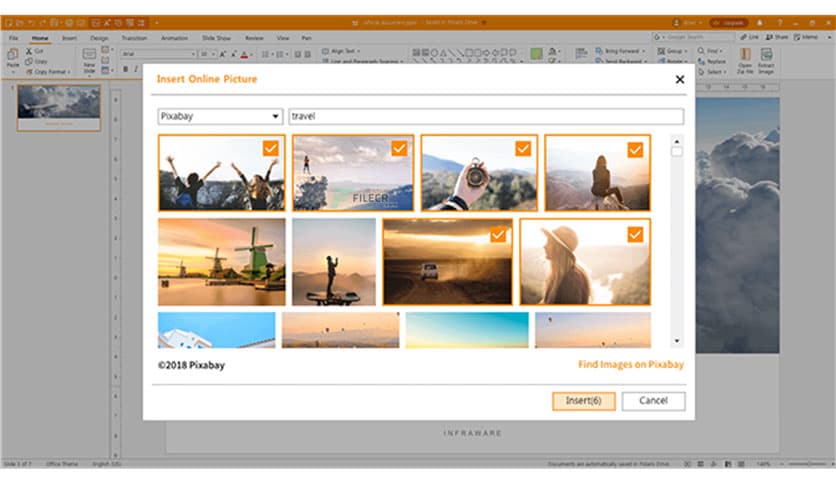Uncheck the hand holding compass photo checkbox
Viewport: 836px width, 484px height.
(523, 148)
